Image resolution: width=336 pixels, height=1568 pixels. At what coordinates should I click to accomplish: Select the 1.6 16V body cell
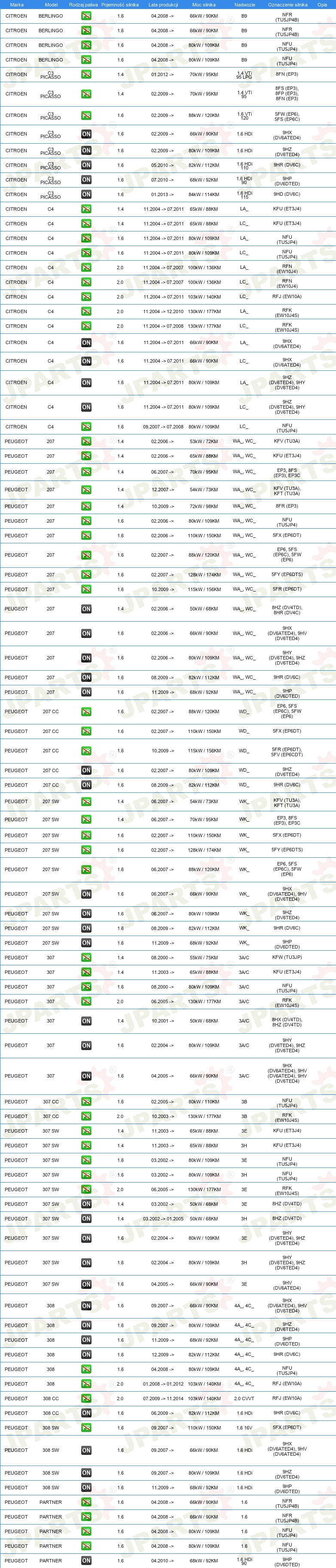point(244,1427)
